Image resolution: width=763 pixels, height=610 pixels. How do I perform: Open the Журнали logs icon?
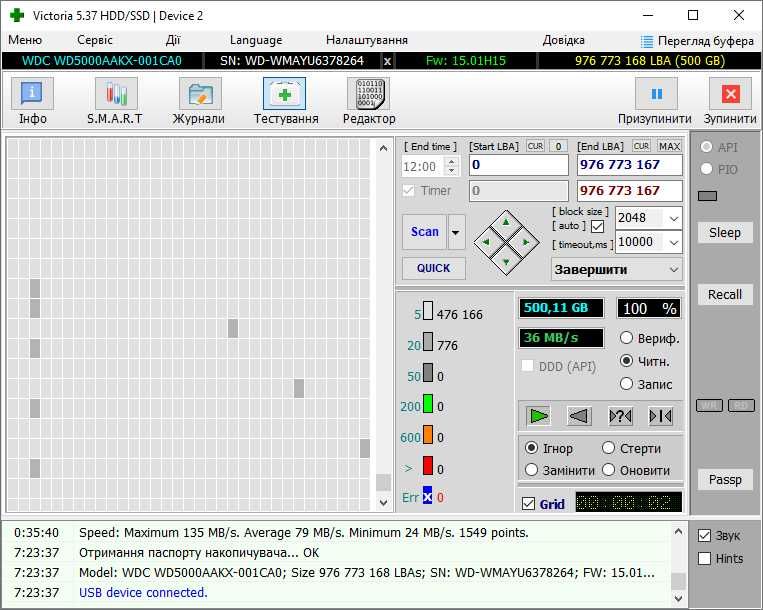point(200,93)
